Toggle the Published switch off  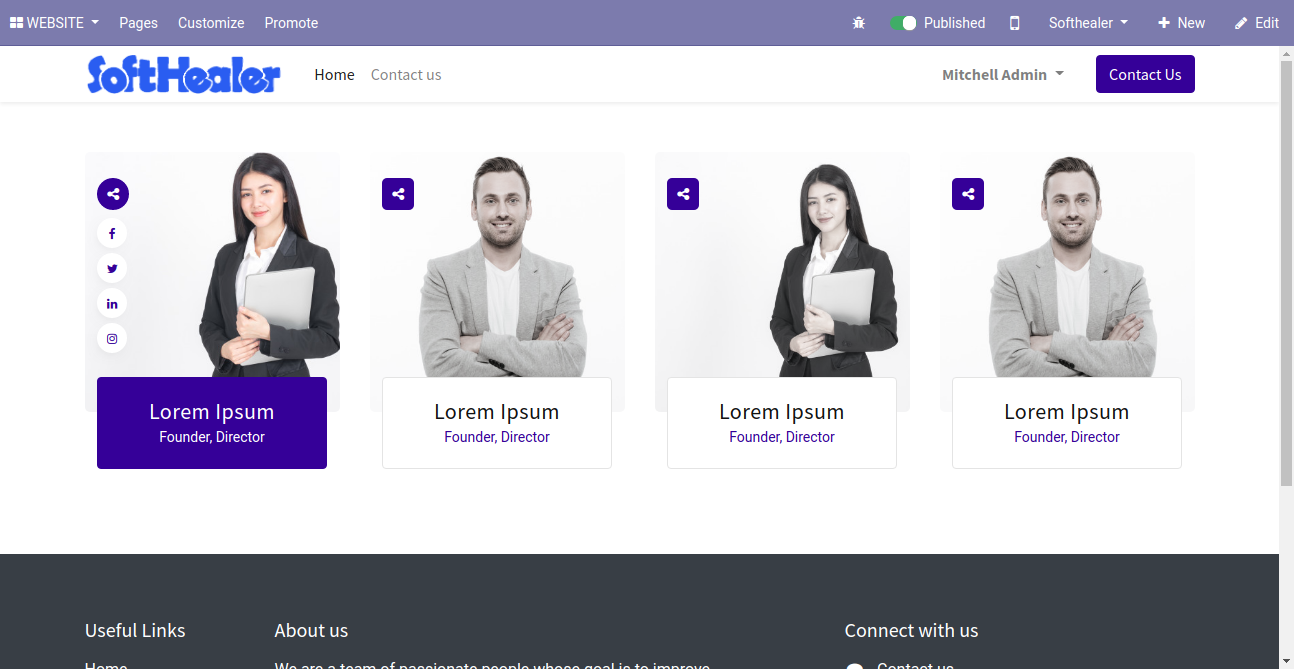(x=903, y=23)
